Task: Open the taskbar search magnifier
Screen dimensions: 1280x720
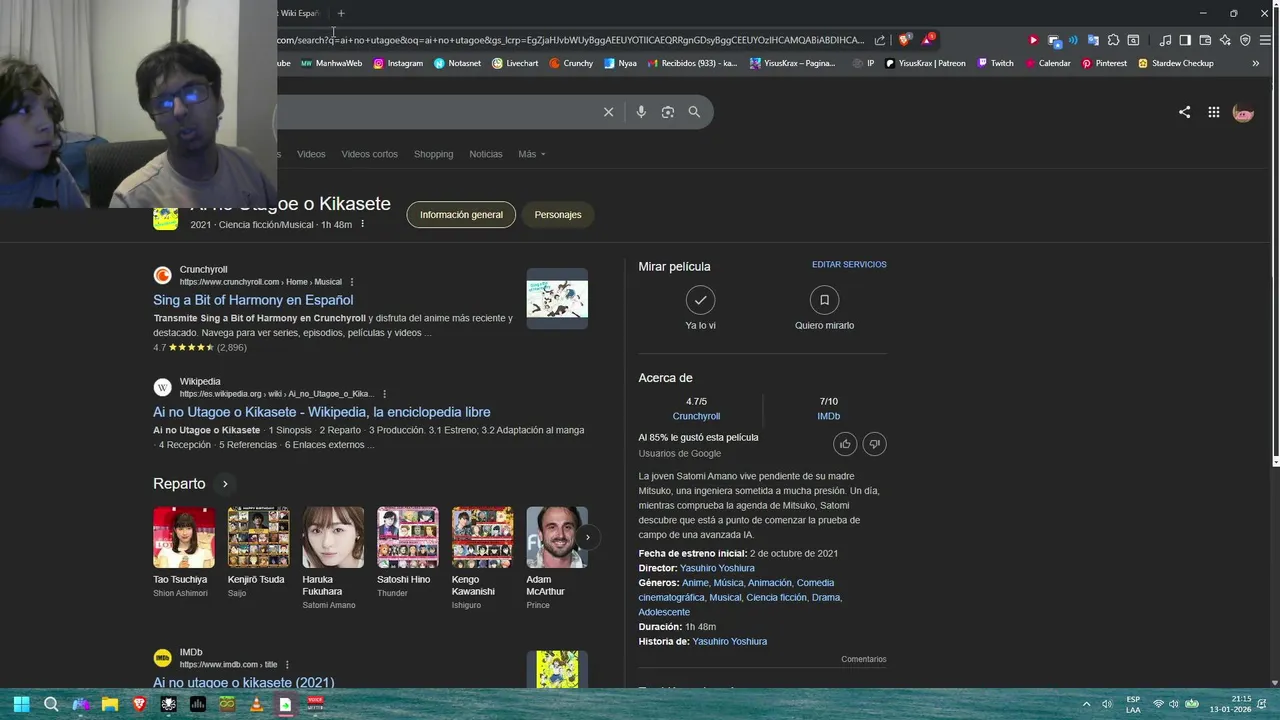Action: point(51,704)
